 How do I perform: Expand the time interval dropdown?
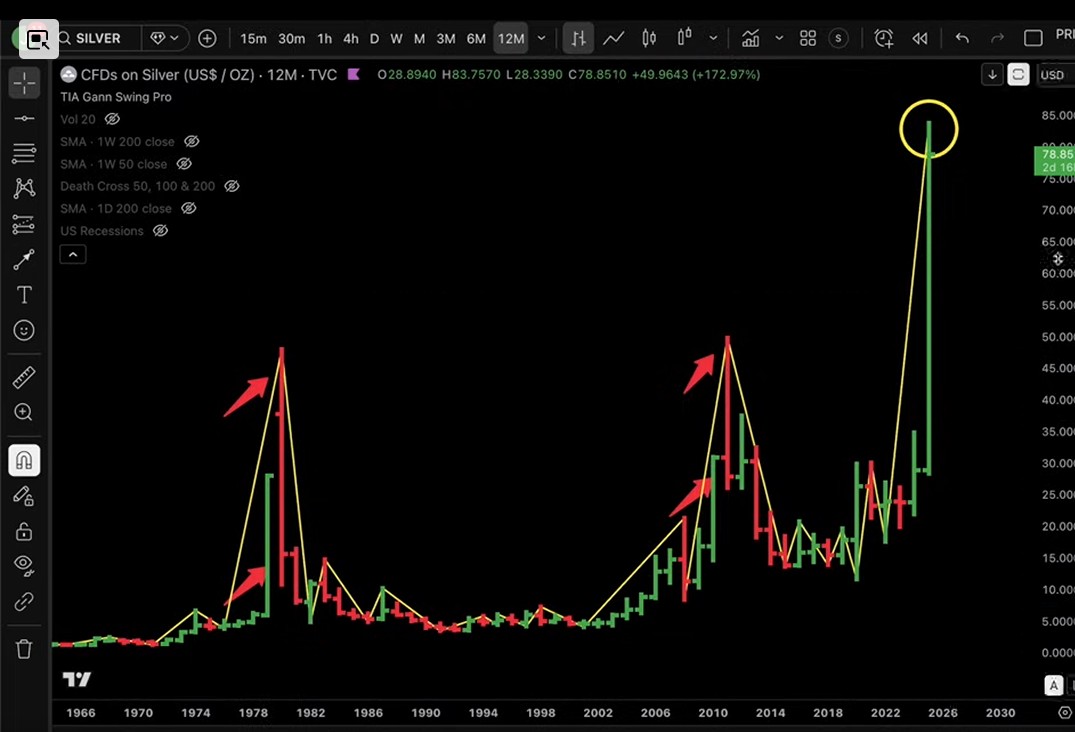542,38
